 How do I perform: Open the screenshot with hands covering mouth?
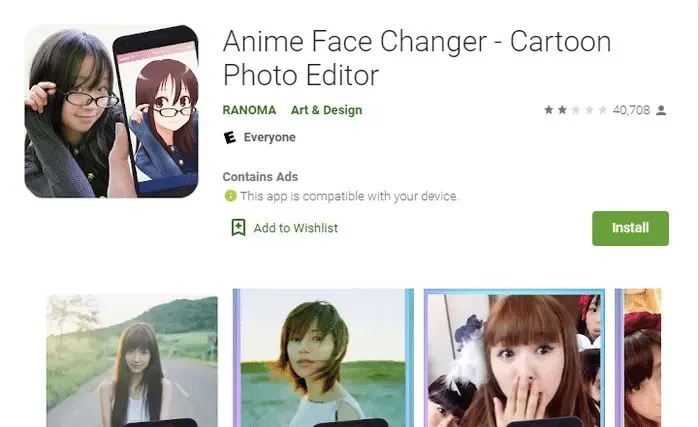click(514, 358)
